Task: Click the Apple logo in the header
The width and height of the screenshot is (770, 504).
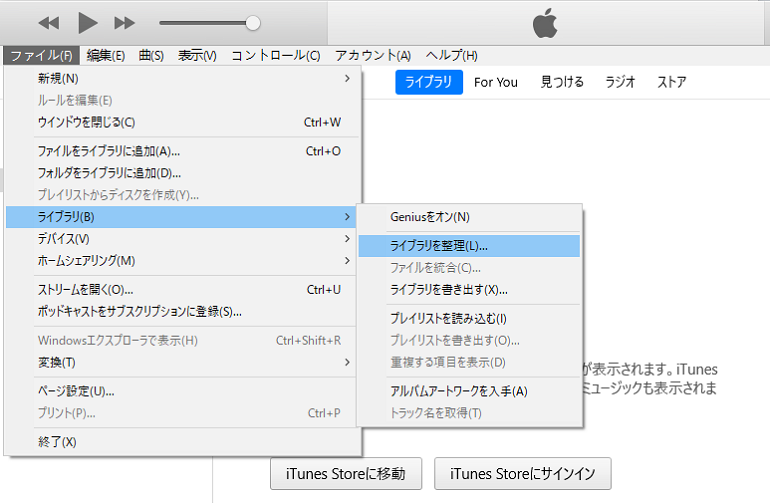Action: (x=545, y=23)
